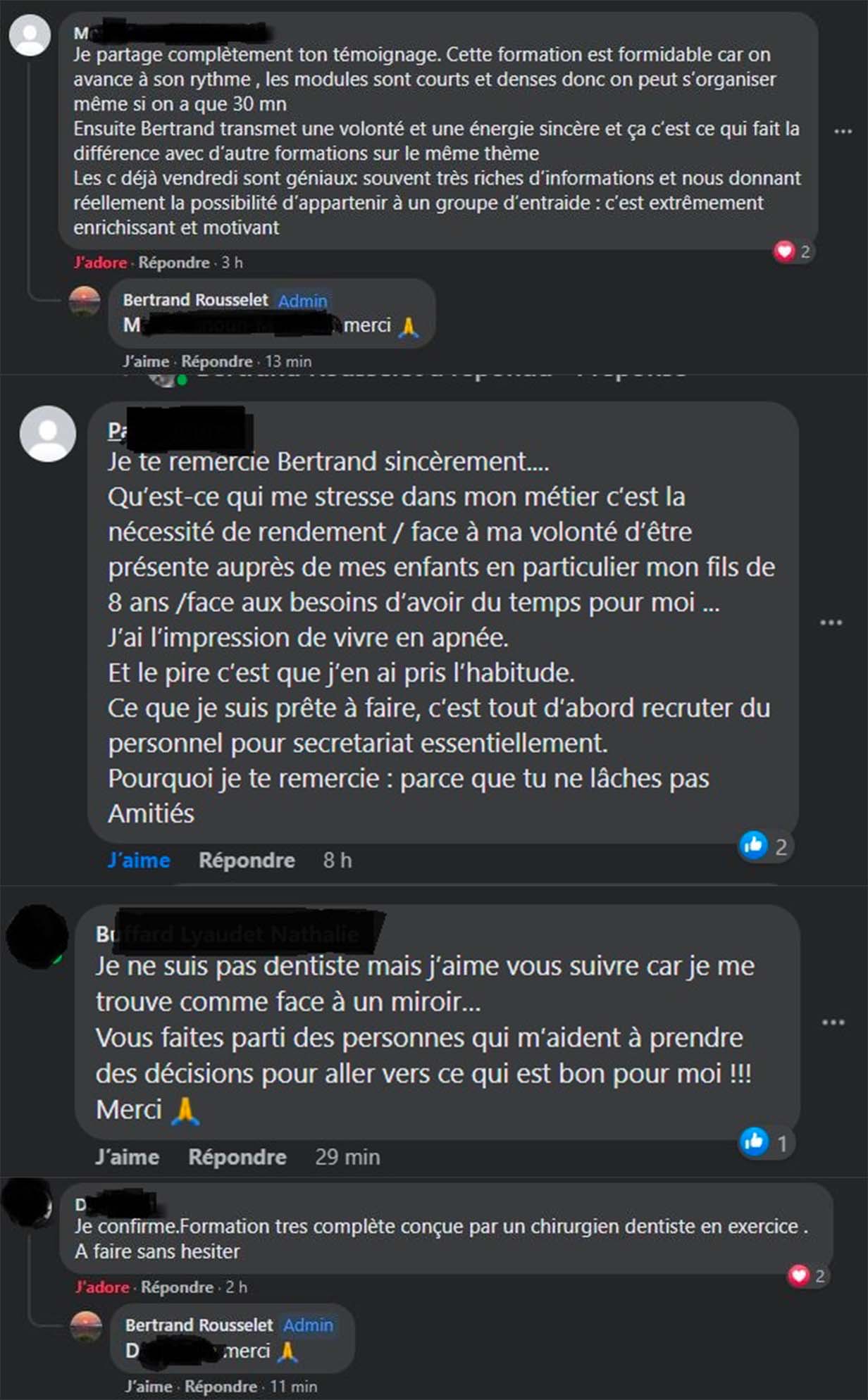Reply to the comment posted 29 min ago
This screenshot has width=868, height=1400.
tap(237, 1157)
